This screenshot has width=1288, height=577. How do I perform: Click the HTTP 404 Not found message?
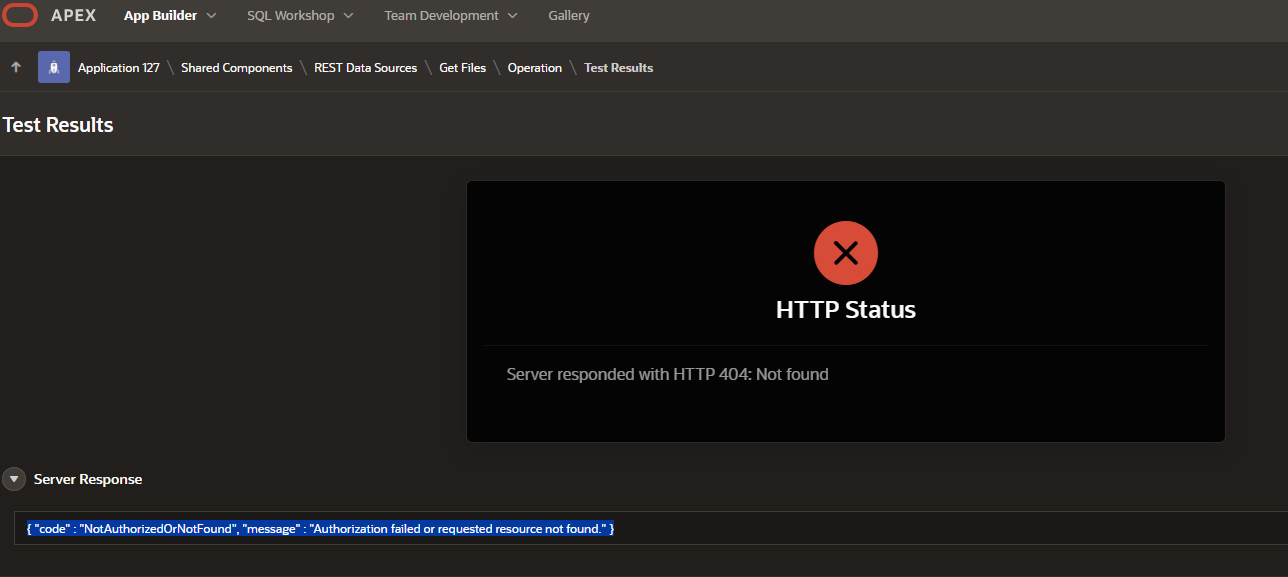pos(667,374)
